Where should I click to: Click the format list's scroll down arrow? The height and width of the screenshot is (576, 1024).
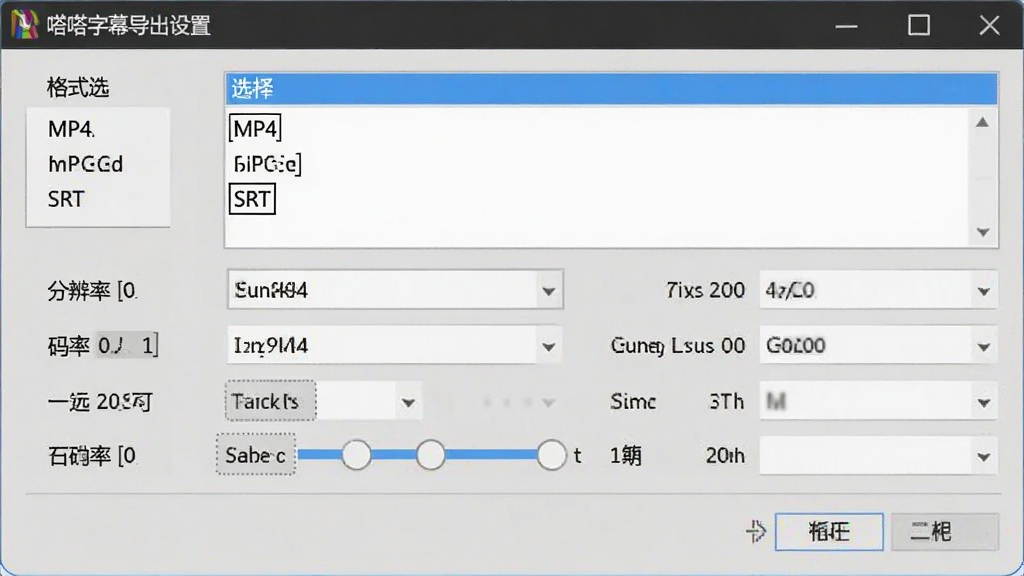tap(983, 232)
